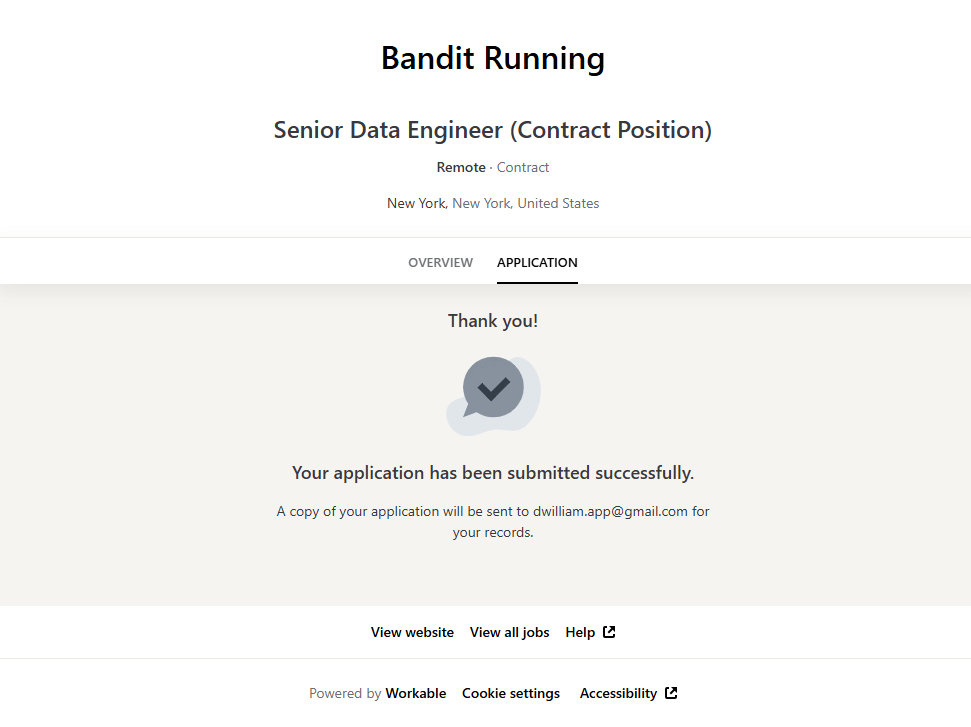971x727 pixels.
Task: Click the Contract employment type label
Action: pos(523,168)
